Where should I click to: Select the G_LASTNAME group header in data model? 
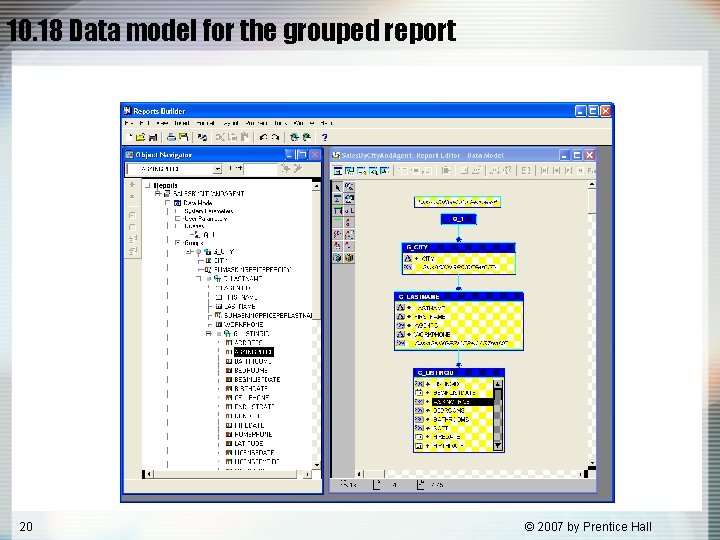458,297
